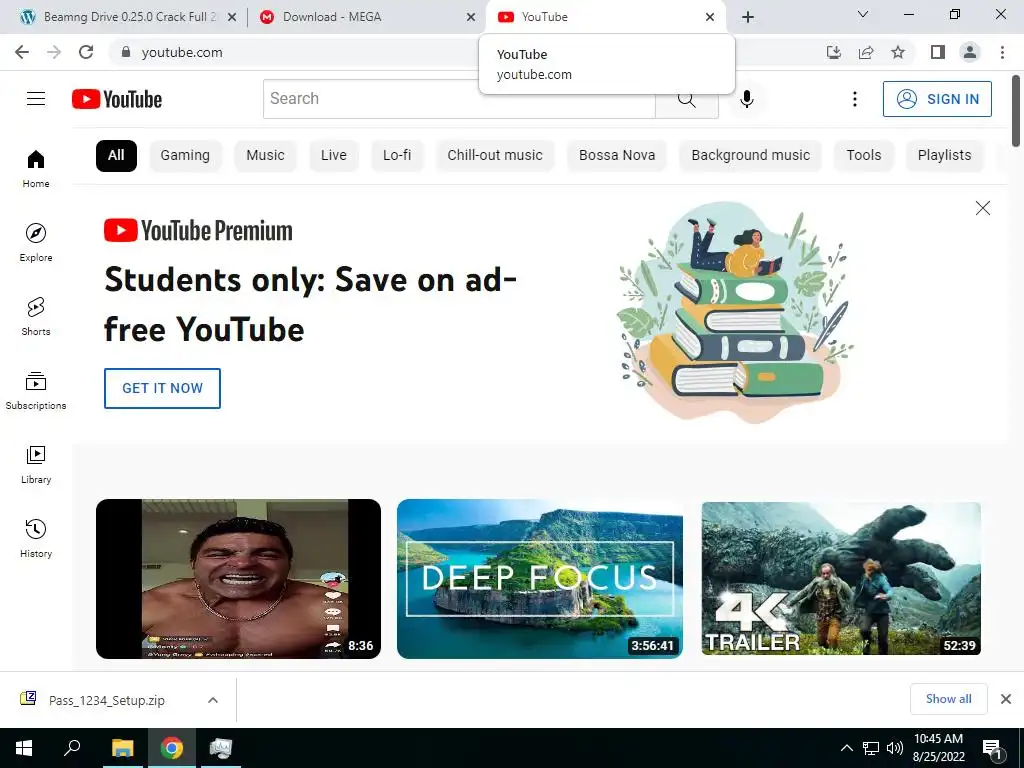The height and width of the screenshot is (768, 1024).
Task: Open YouTube settings three-dot menu
Action: (x=854, y=99)
